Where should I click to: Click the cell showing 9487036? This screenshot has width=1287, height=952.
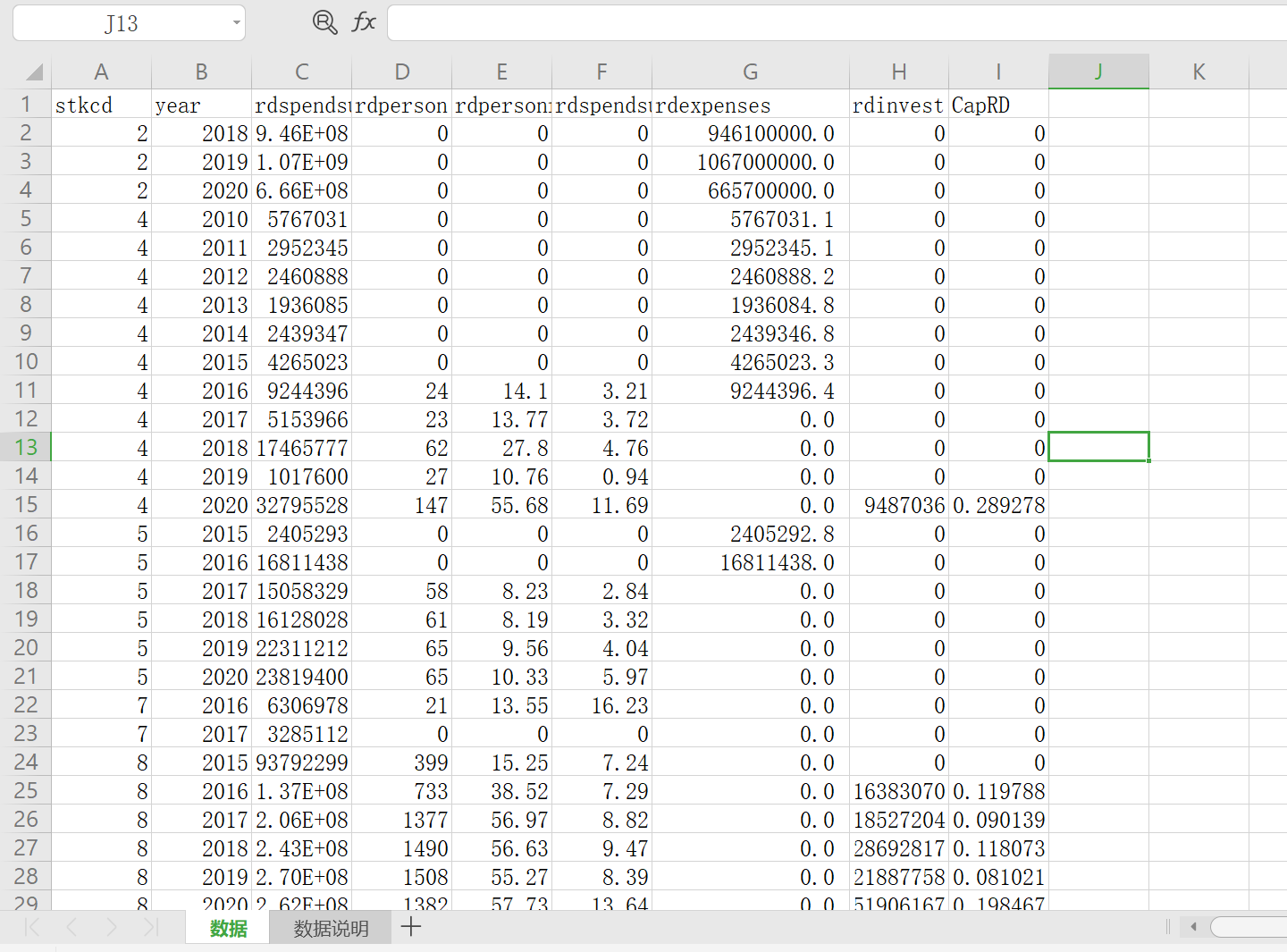[899, 505]
